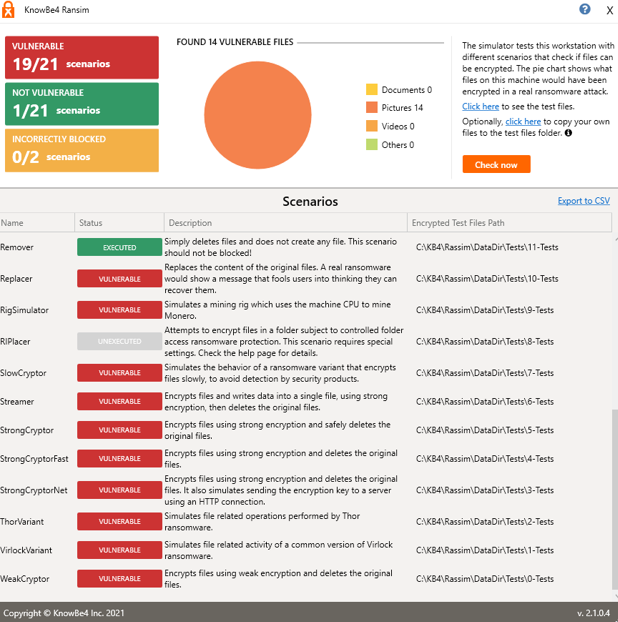Click the VULNERABLE badge for WeakCryptor
The width and height of the screenshot is (618, 622).
pos(119,578)
